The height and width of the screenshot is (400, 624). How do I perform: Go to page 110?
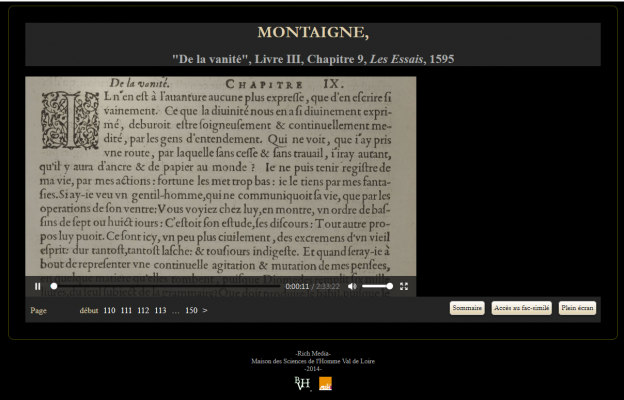[x=109, y=310]
